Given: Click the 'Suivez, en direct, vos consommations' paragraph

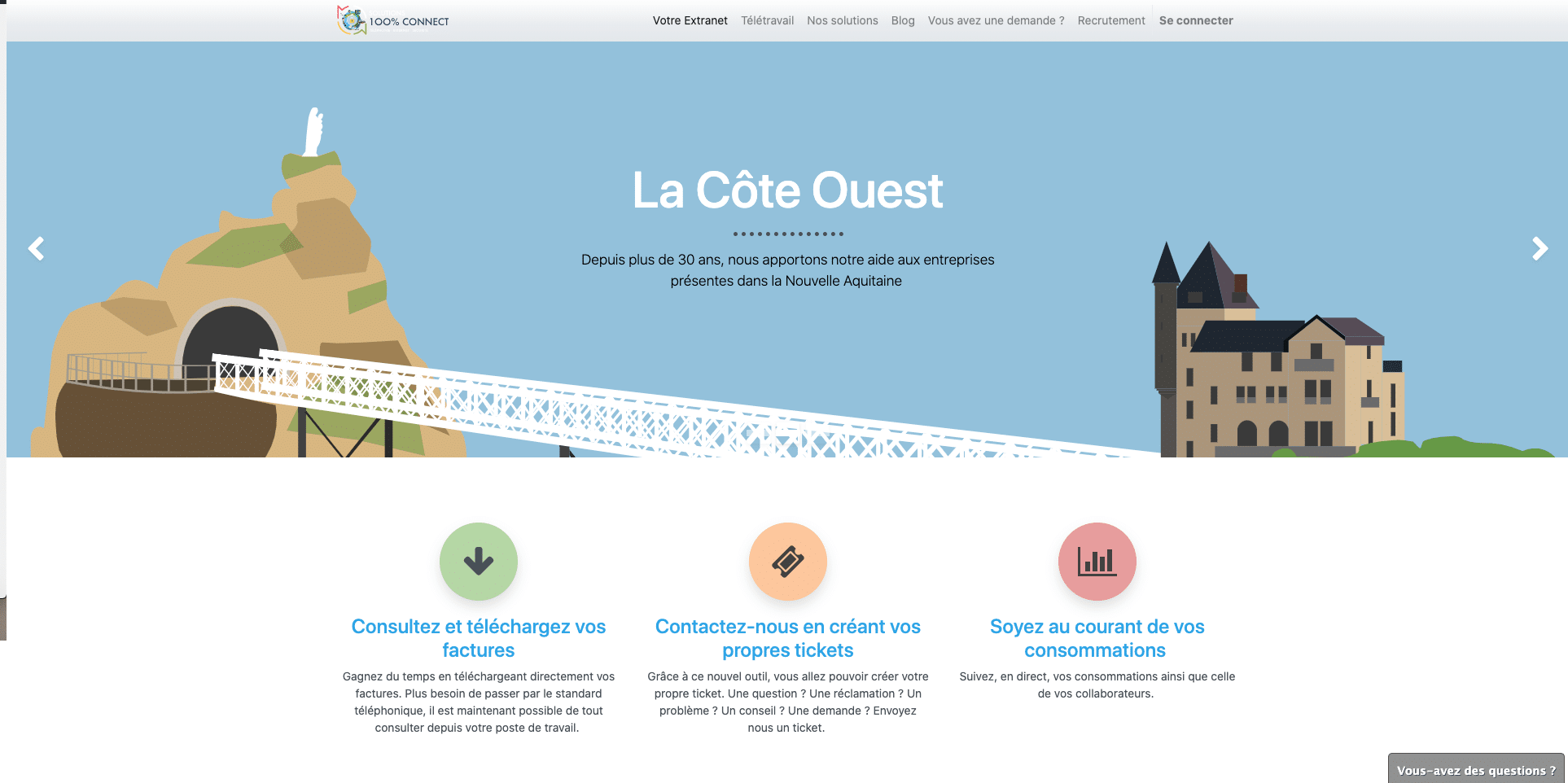Looking at the screenshot, I should pos(1097,685).
